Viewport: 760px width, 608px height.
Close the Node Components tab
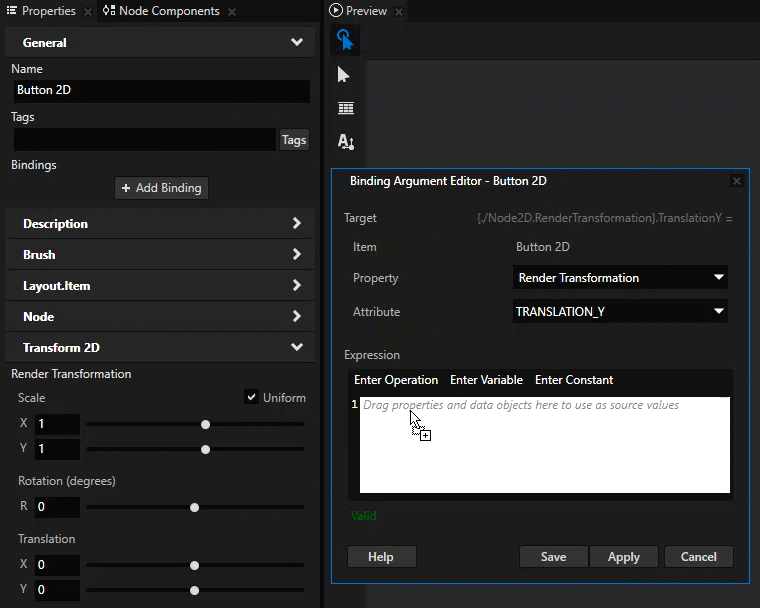[x=232, y=12]
